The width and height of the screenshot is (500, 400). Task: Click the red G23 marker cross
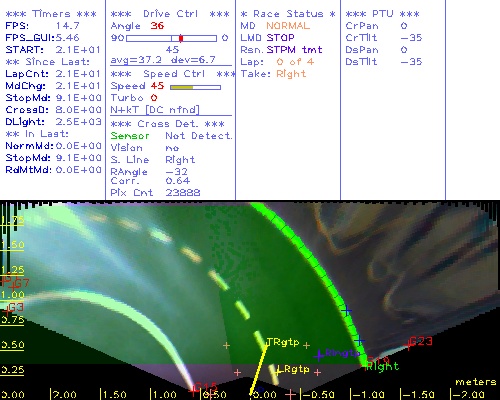pyautogui.click(x=409, y=345)
